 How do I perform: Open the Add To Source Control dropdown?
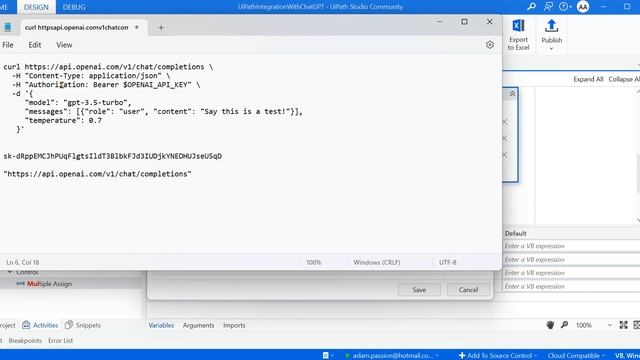[535, 356]
